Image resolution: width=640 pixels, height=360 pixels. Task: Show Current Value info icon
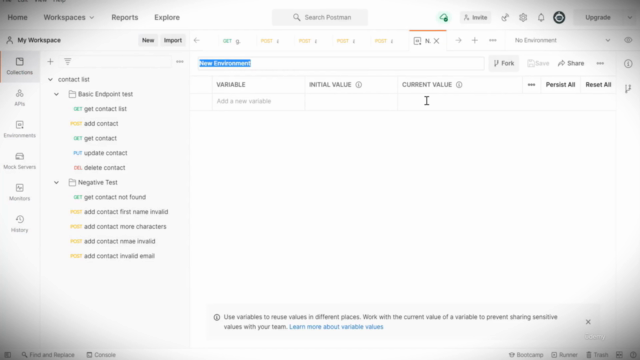(x=459, y=84)
